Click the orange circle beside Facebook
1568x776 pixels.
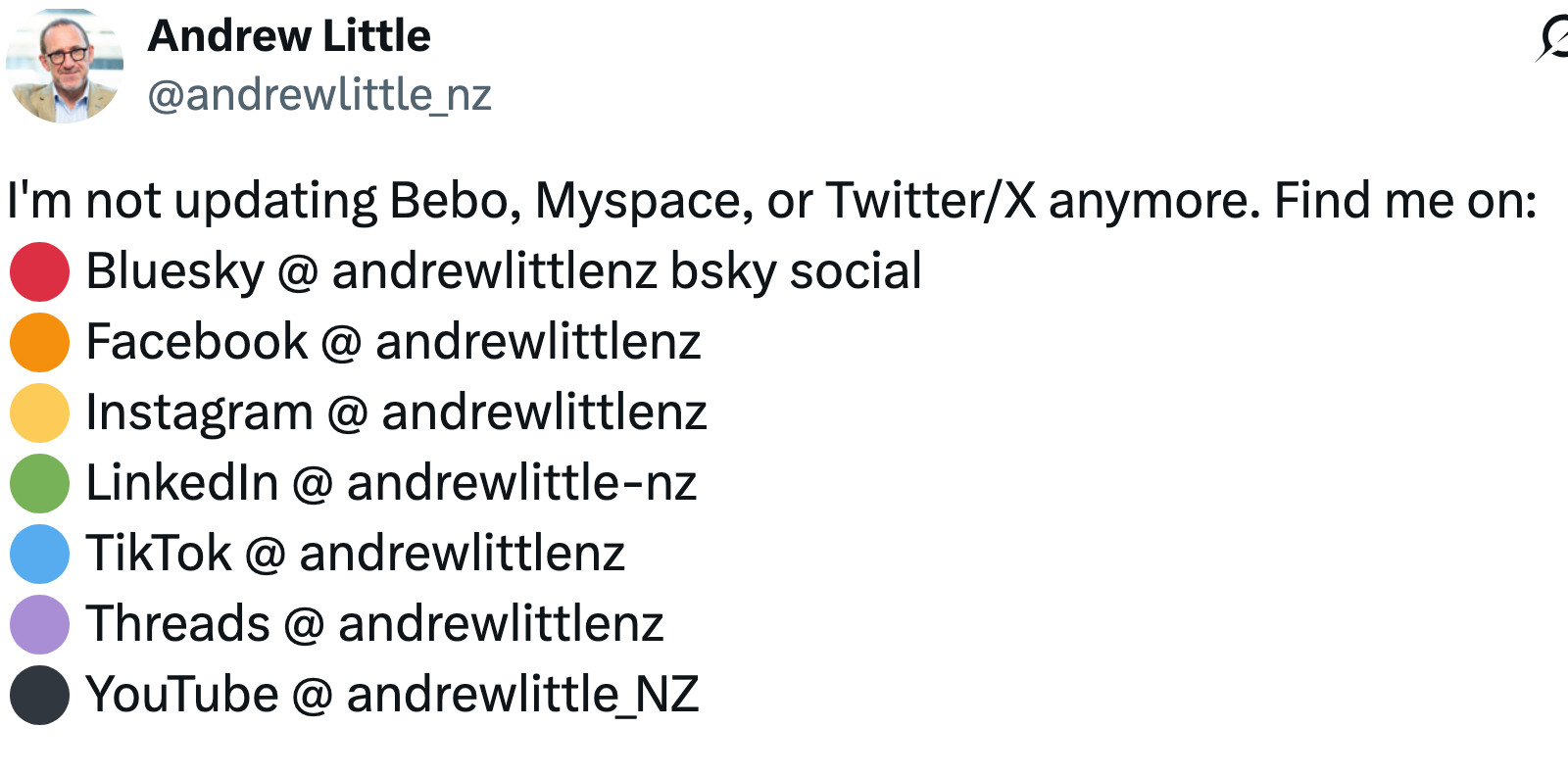(x=39, y=342)
